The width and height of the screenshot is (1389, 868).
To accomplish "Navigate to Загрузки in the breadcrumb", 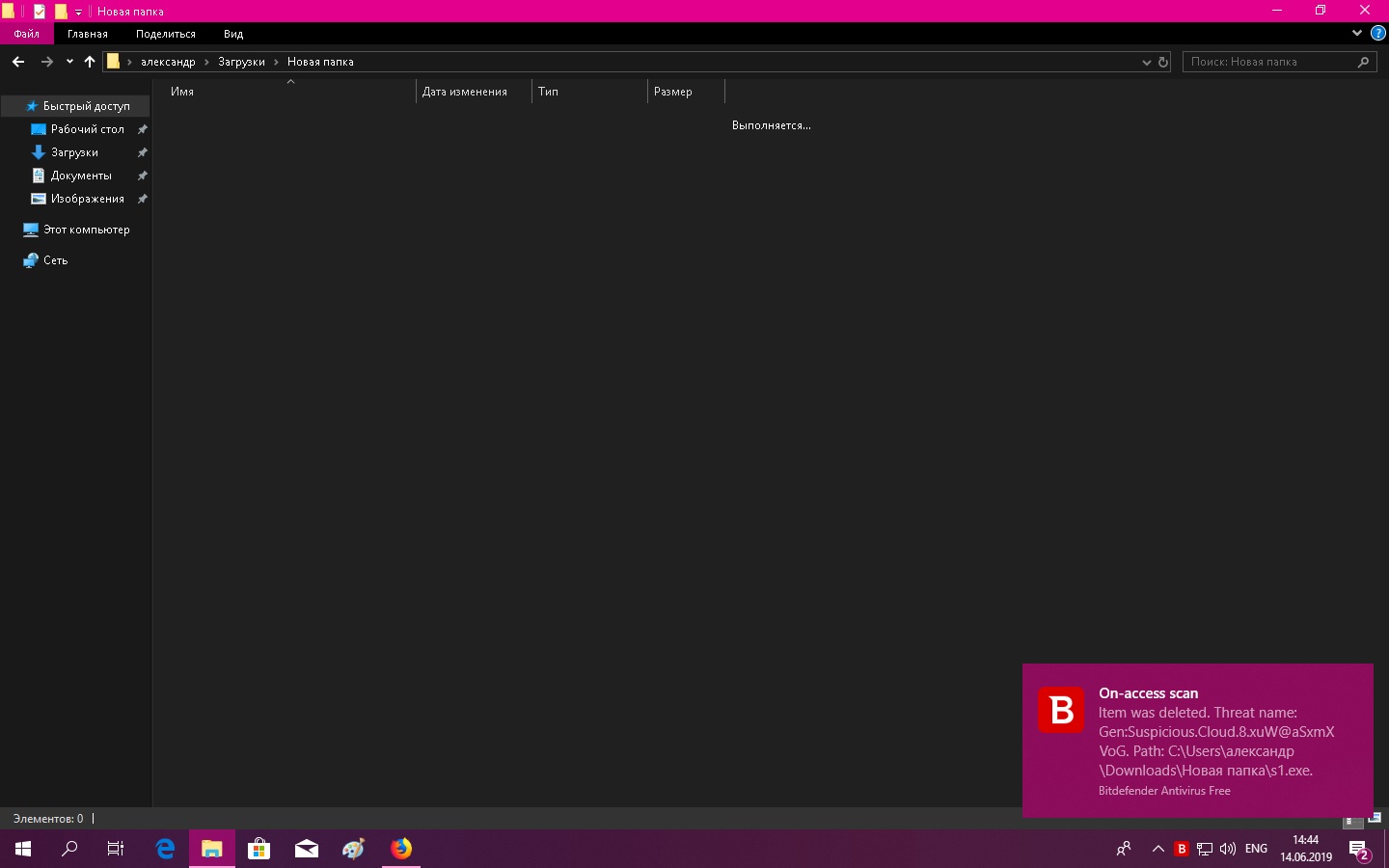I will [x=241, y=62].
